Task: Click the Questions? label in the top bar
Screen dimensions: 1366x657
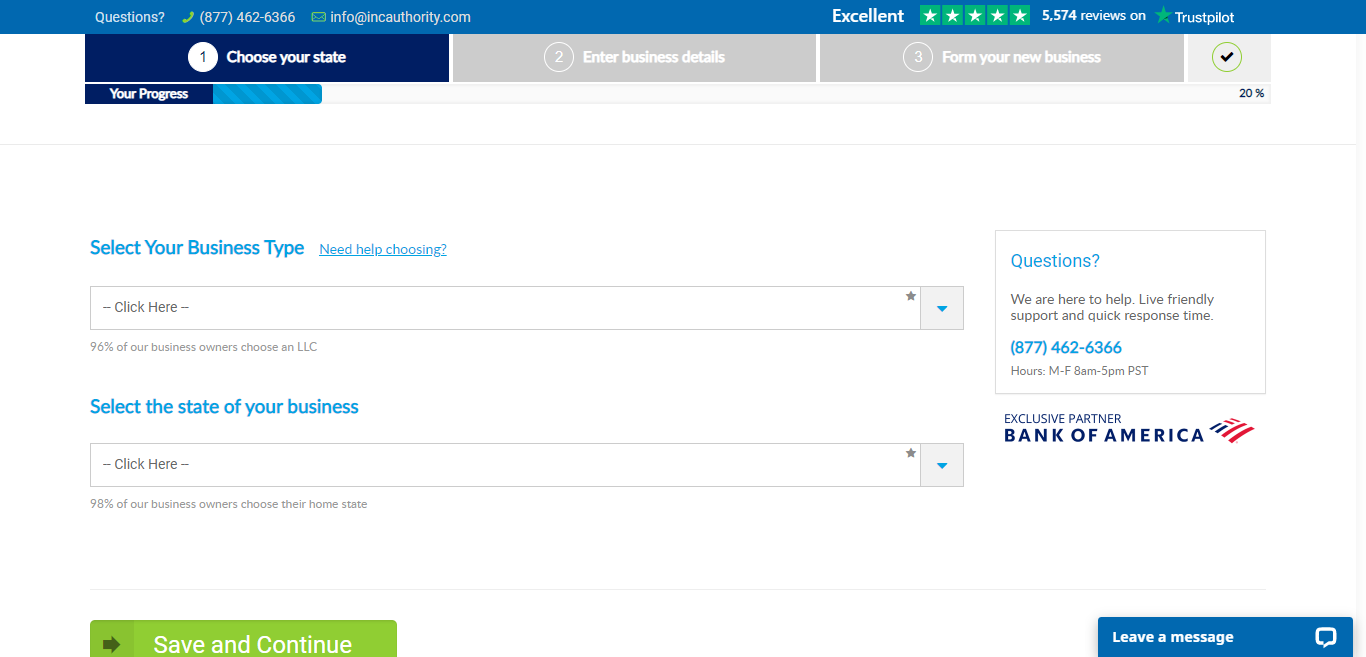Action: [x=130, y=17]
